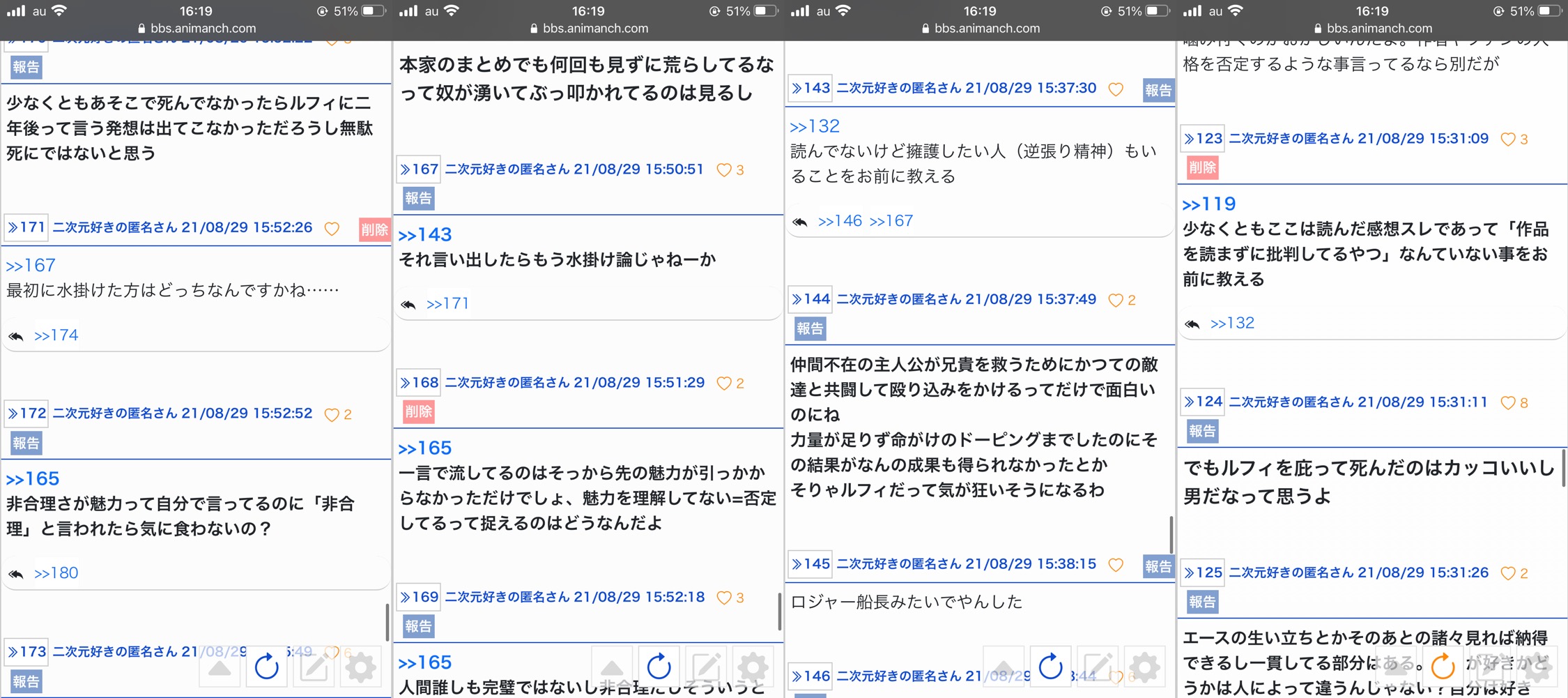Report post 124 via 報告
Screen dimensions: 1568x698
click(x=1202, y=431)
